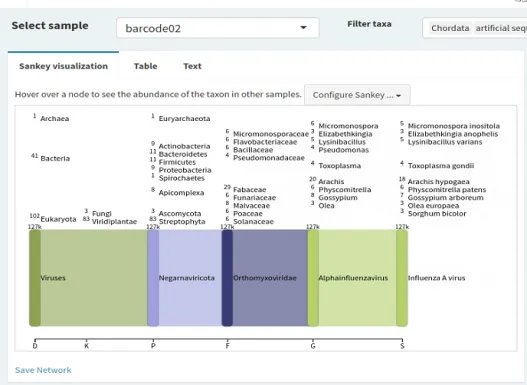Click the artificial sequences filter tag
Screen dimensions: 527x385
coord(501,28)
